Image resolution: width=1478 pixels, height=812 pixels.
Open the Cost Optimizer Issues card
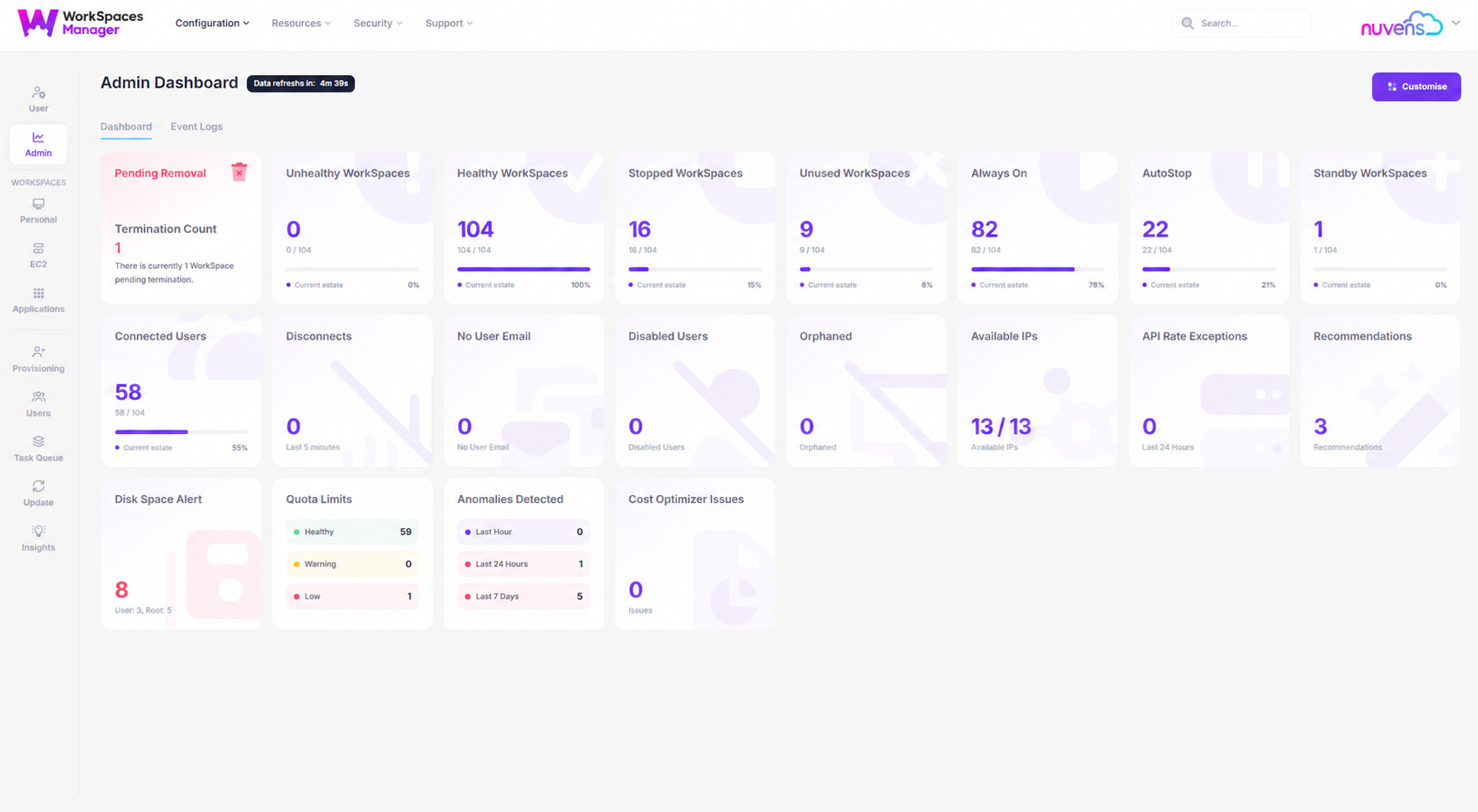coord(694,554)
